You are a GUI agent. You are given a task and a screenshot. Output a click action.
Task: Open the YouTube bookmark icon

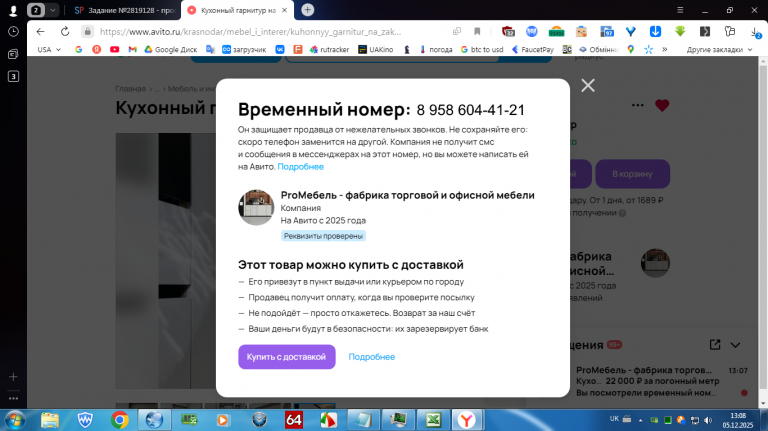tap(115, 49)
